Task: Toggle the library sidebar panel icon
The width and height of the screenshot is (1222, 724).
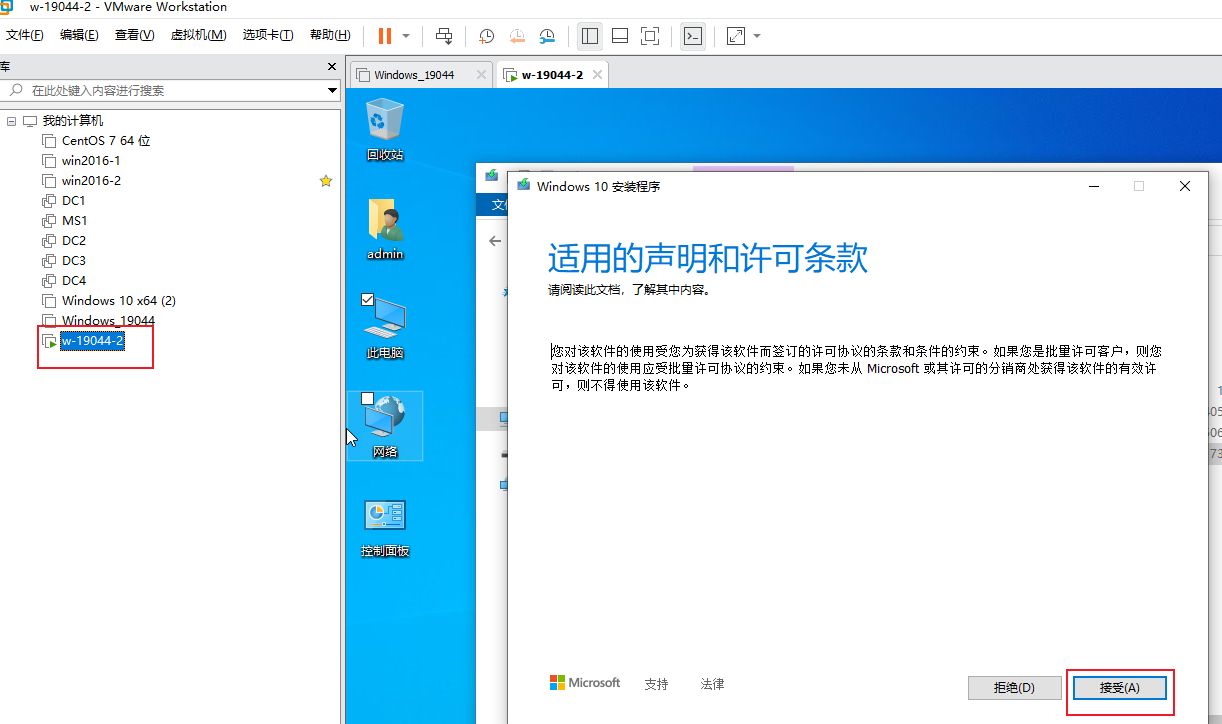Action: (x=589, y=36)
